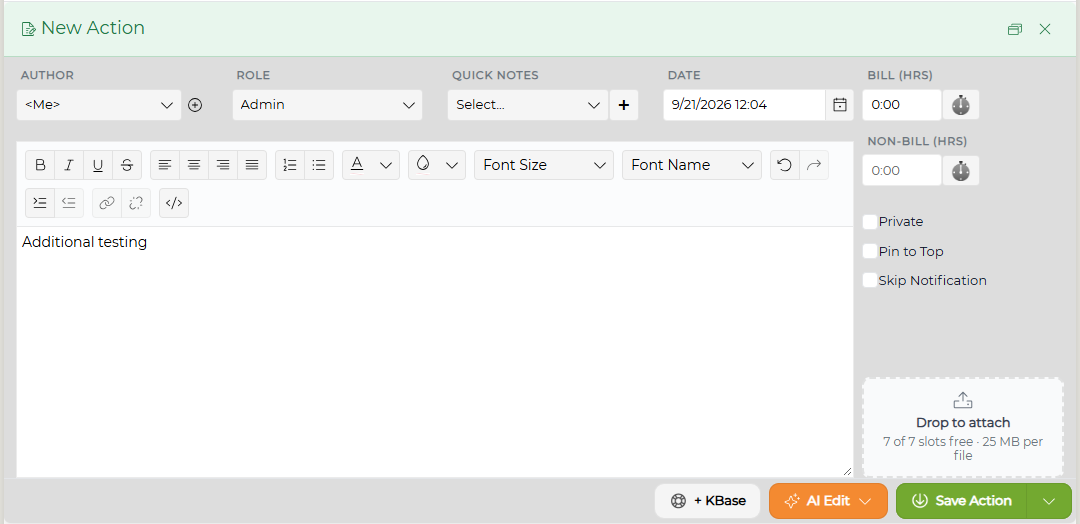Click the + KBase button

[x=707, y=501]
